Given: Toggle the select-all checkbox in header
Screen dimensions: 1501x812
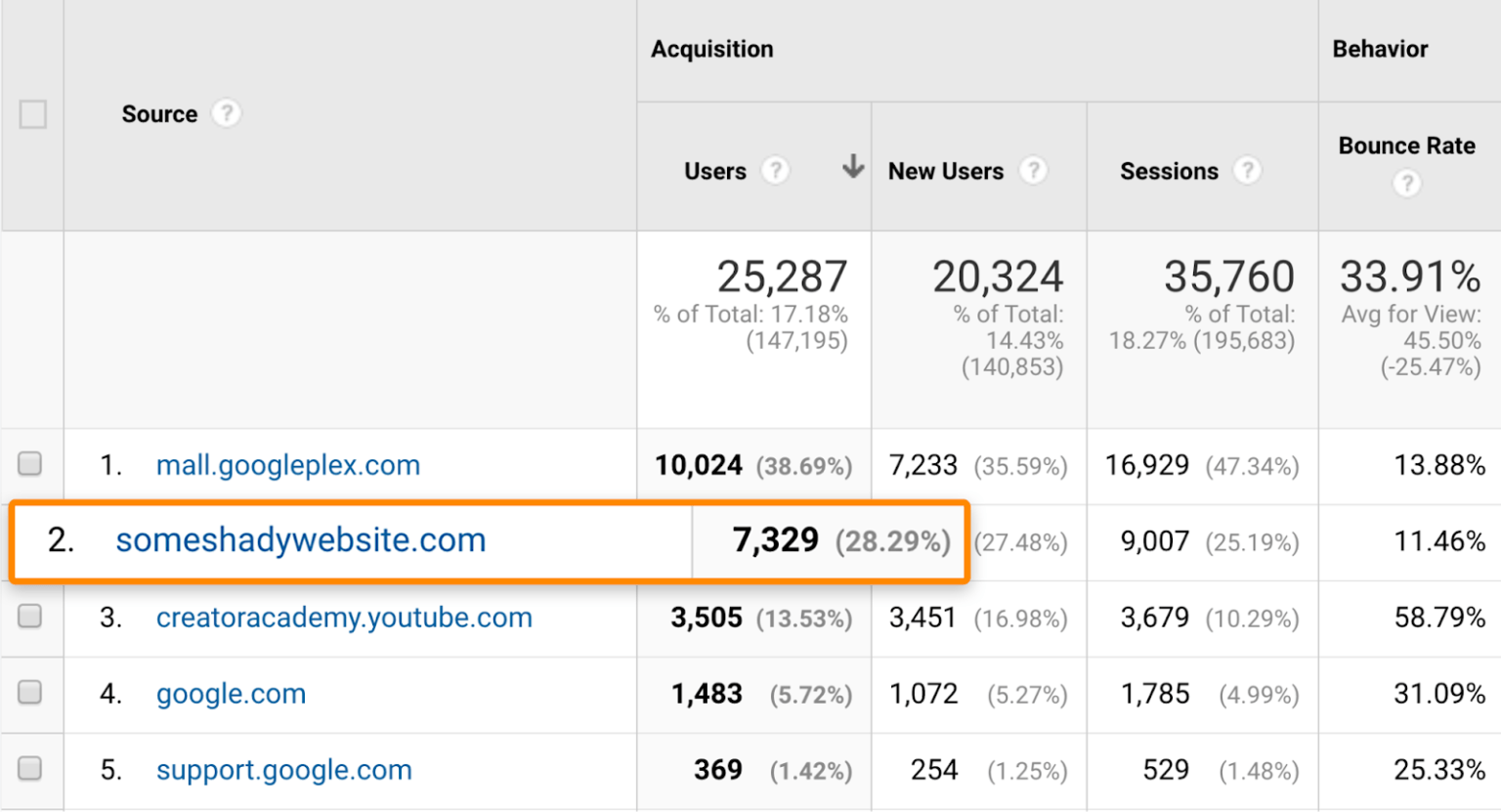Looking at the screenshot, I should (33, 114).
